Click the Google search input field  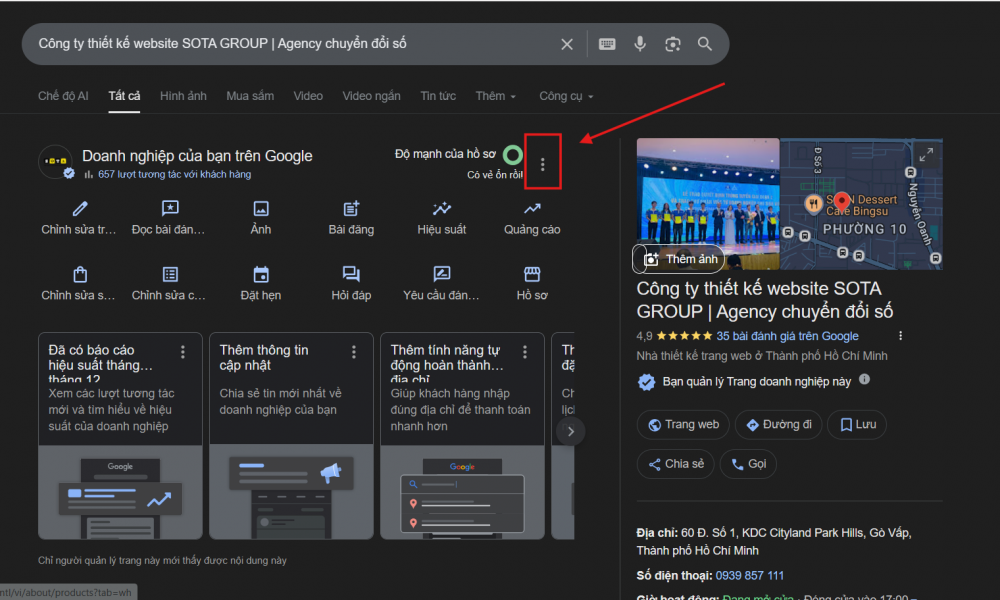click(x=290, y=44)
